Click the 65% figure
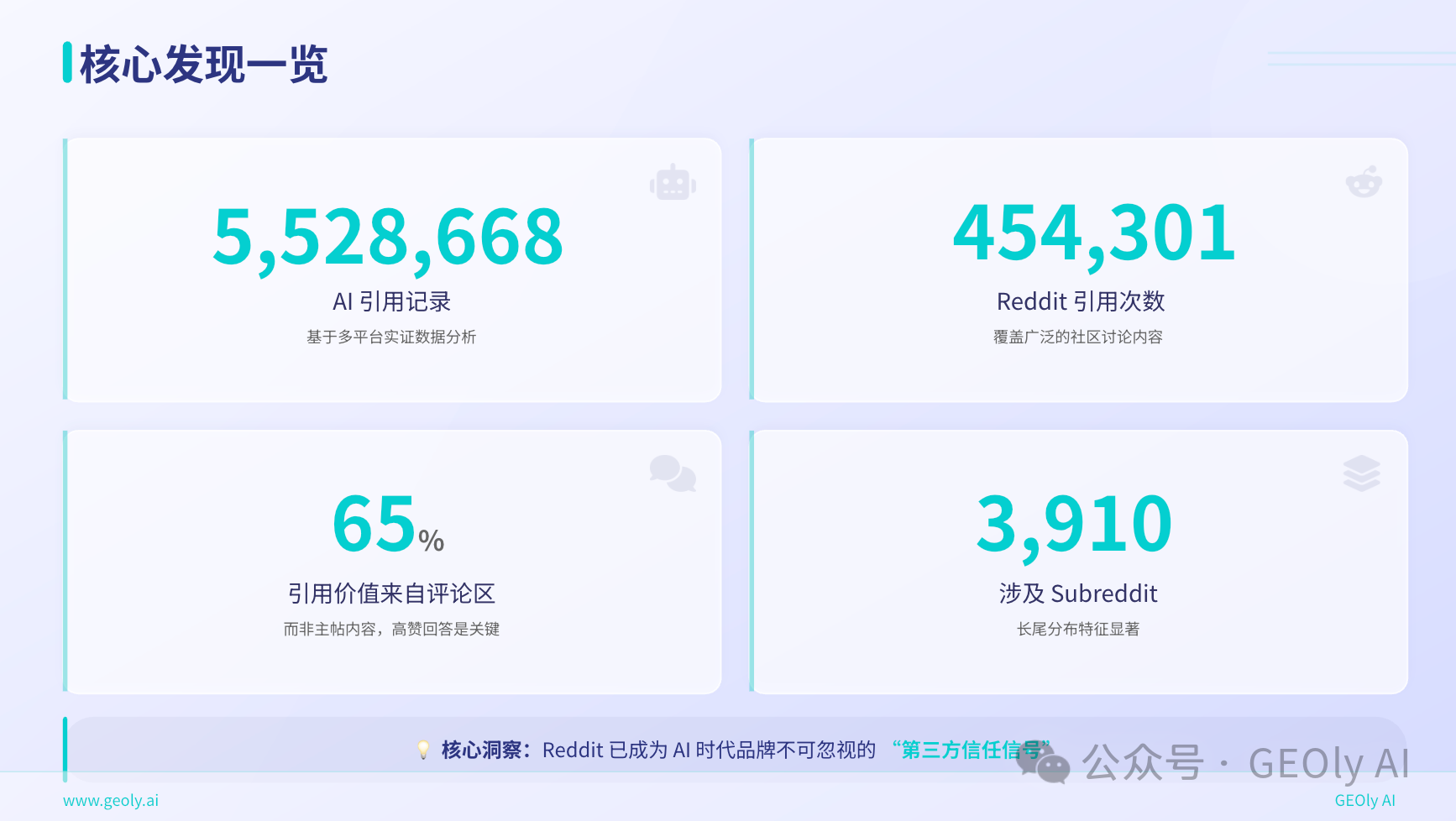Viewport: 1456px width, 821px height. (388, 524)
